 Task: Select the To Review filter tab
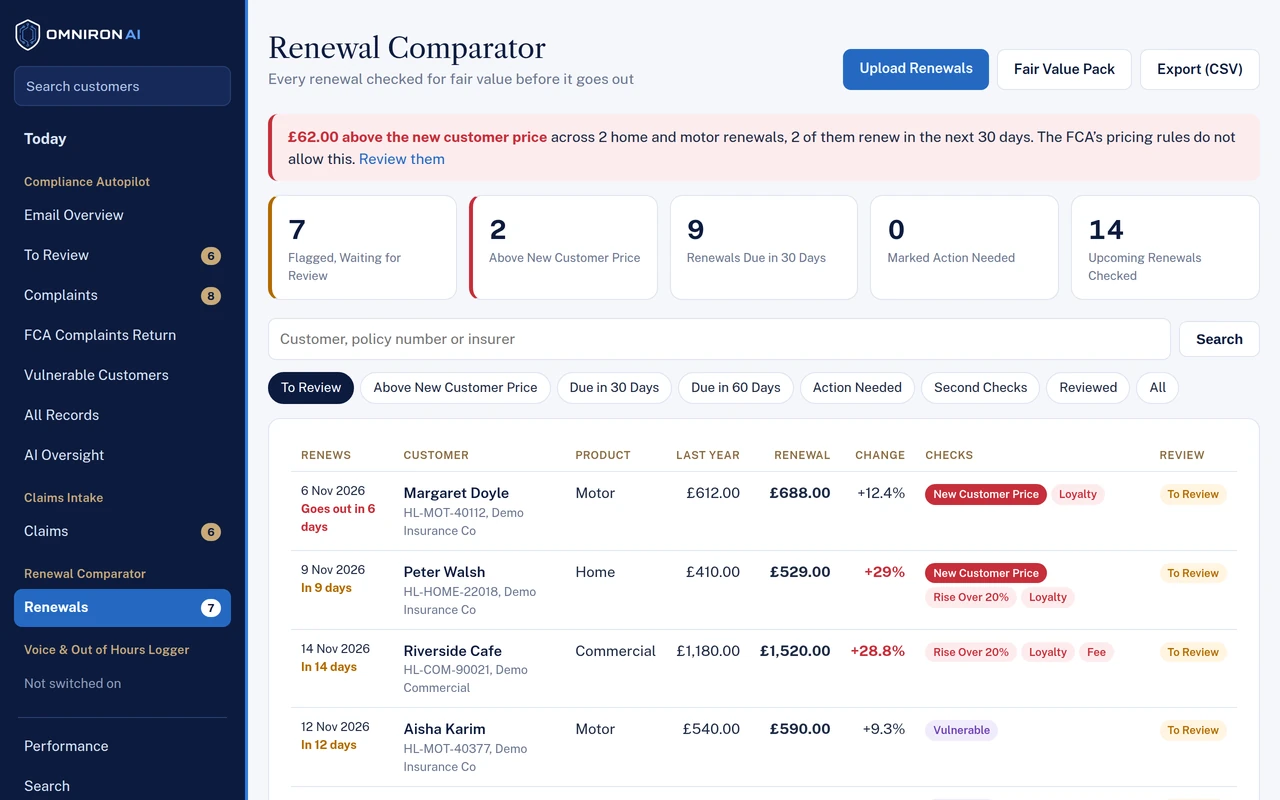point(311,388)
